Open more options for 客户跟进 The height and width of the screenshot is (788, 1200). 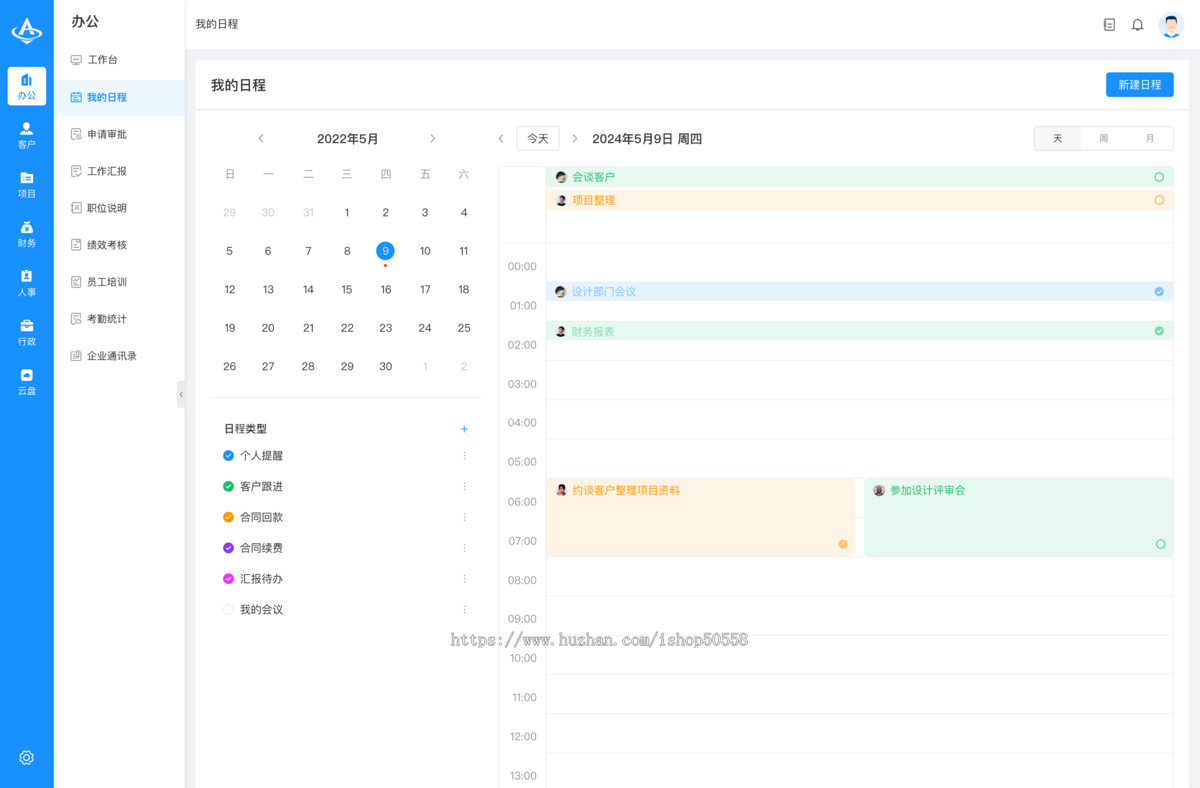(x=464, y=487)
